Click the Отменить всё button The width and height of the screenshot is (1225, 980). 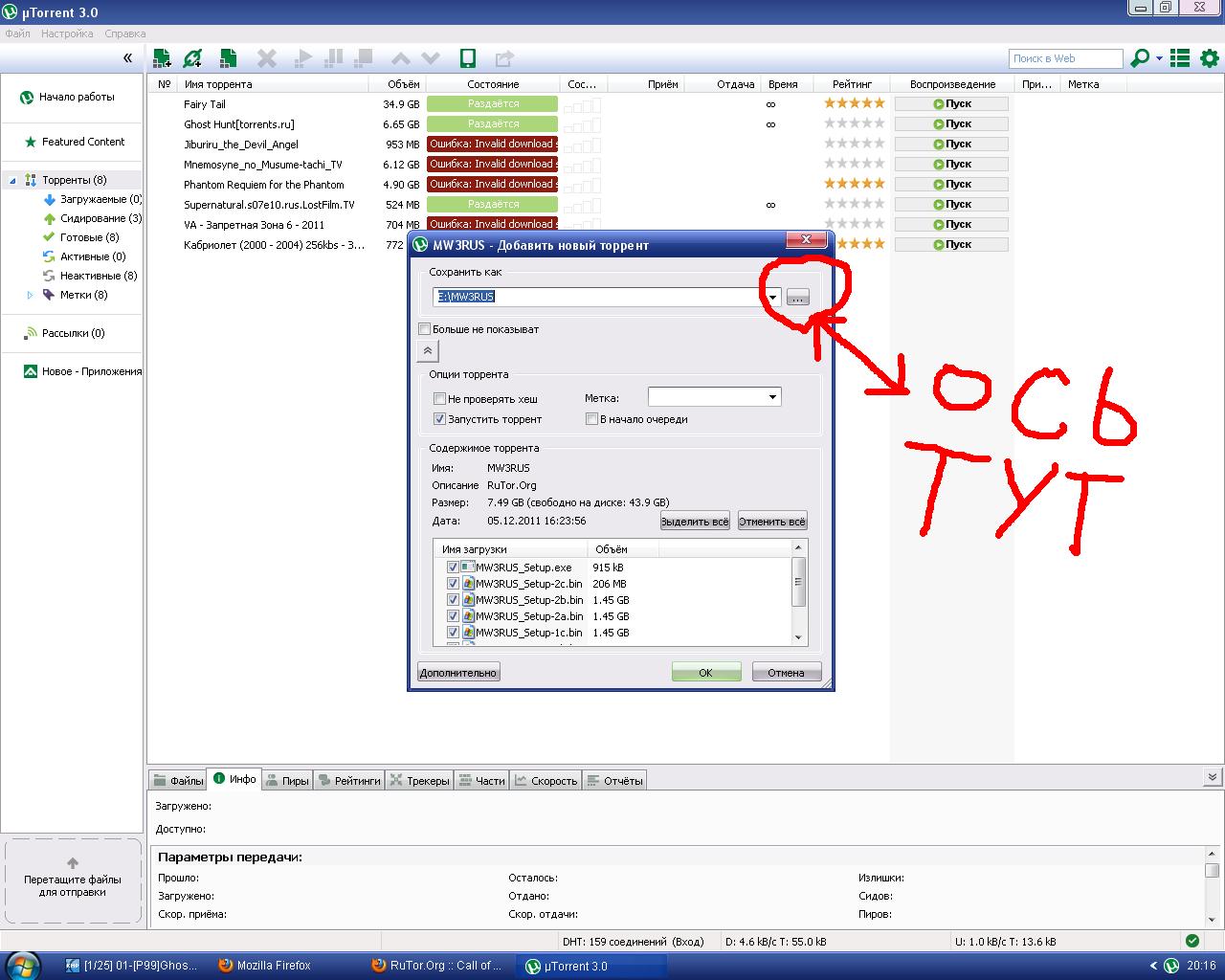(x=772, y=522)
